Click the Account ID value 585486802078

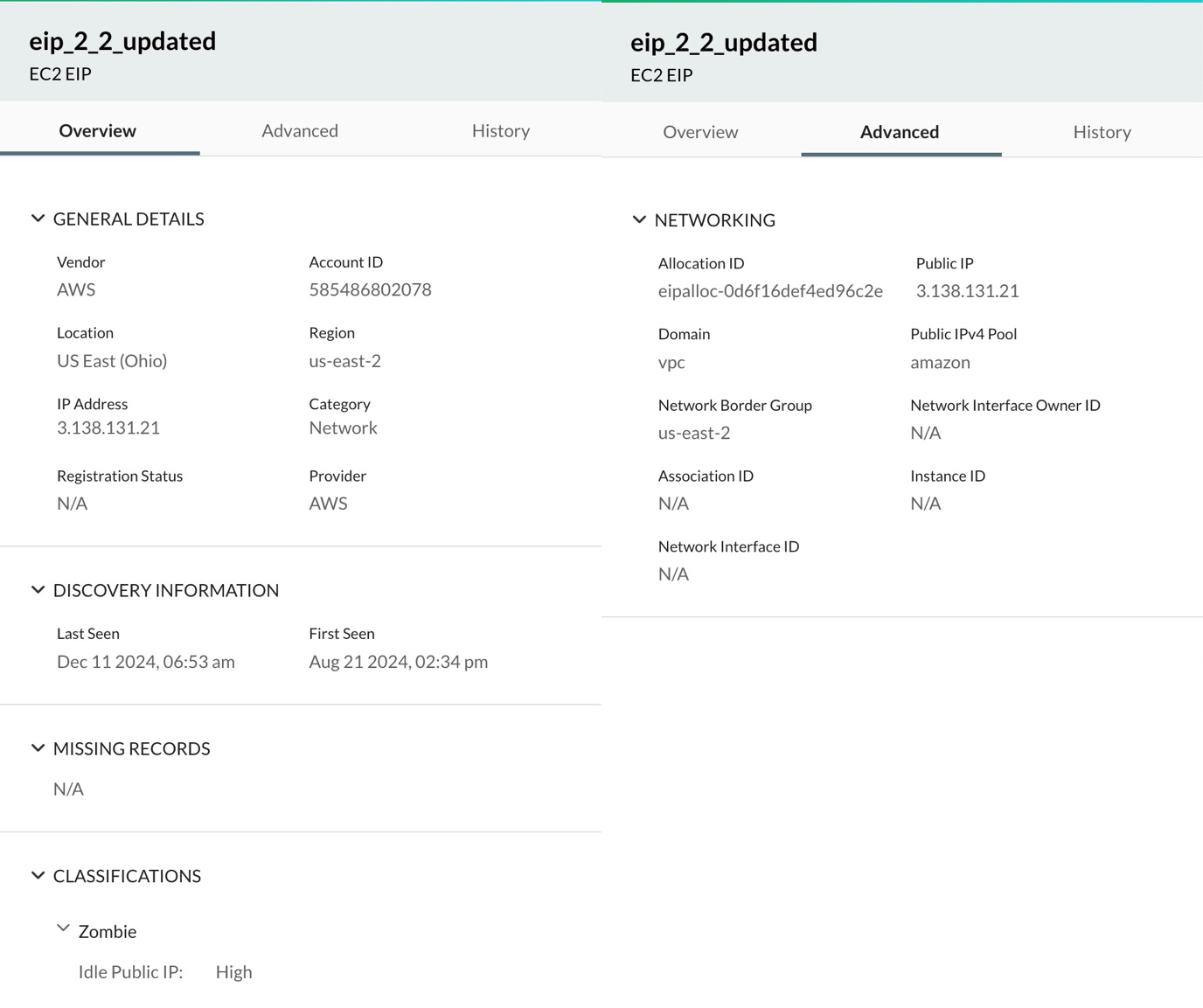370,290
